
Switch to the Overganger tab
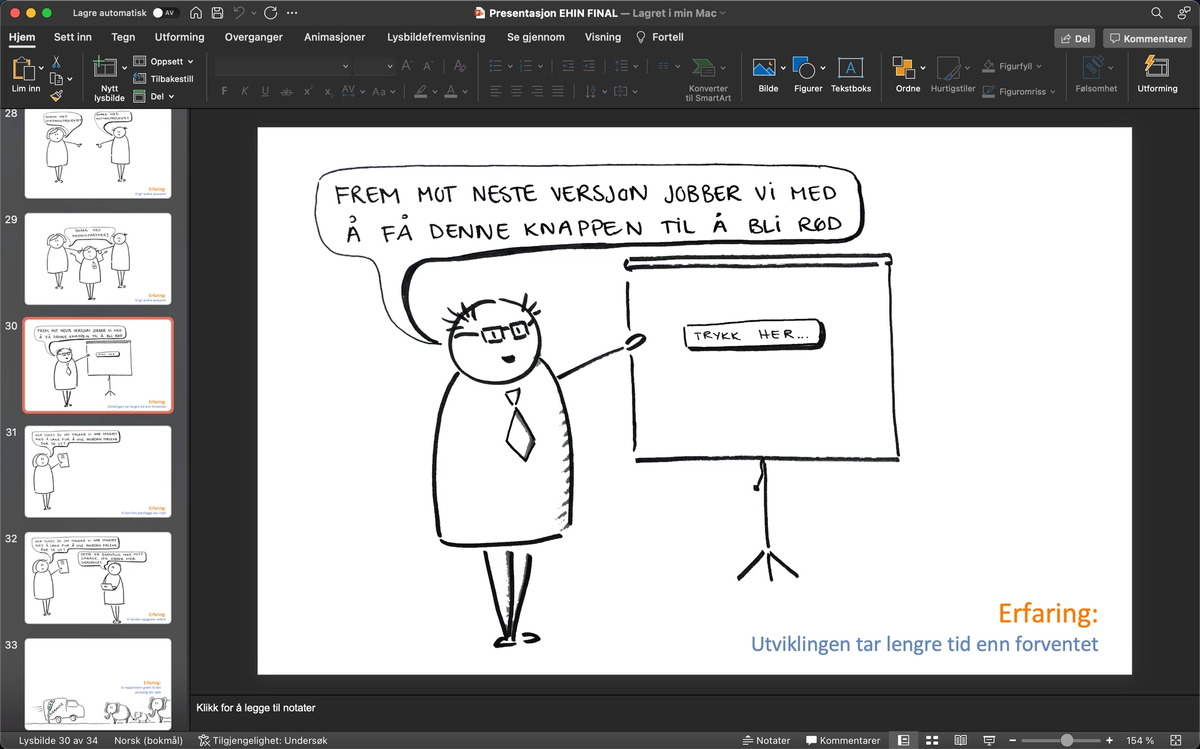click(253, 37)
